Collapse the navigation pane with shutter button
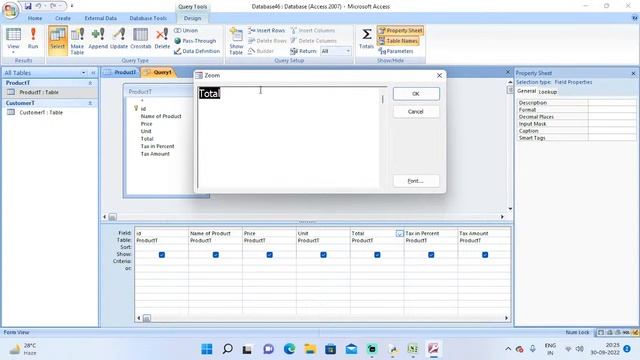The width and height of the screenshot is (640, 360). [93, 73]
